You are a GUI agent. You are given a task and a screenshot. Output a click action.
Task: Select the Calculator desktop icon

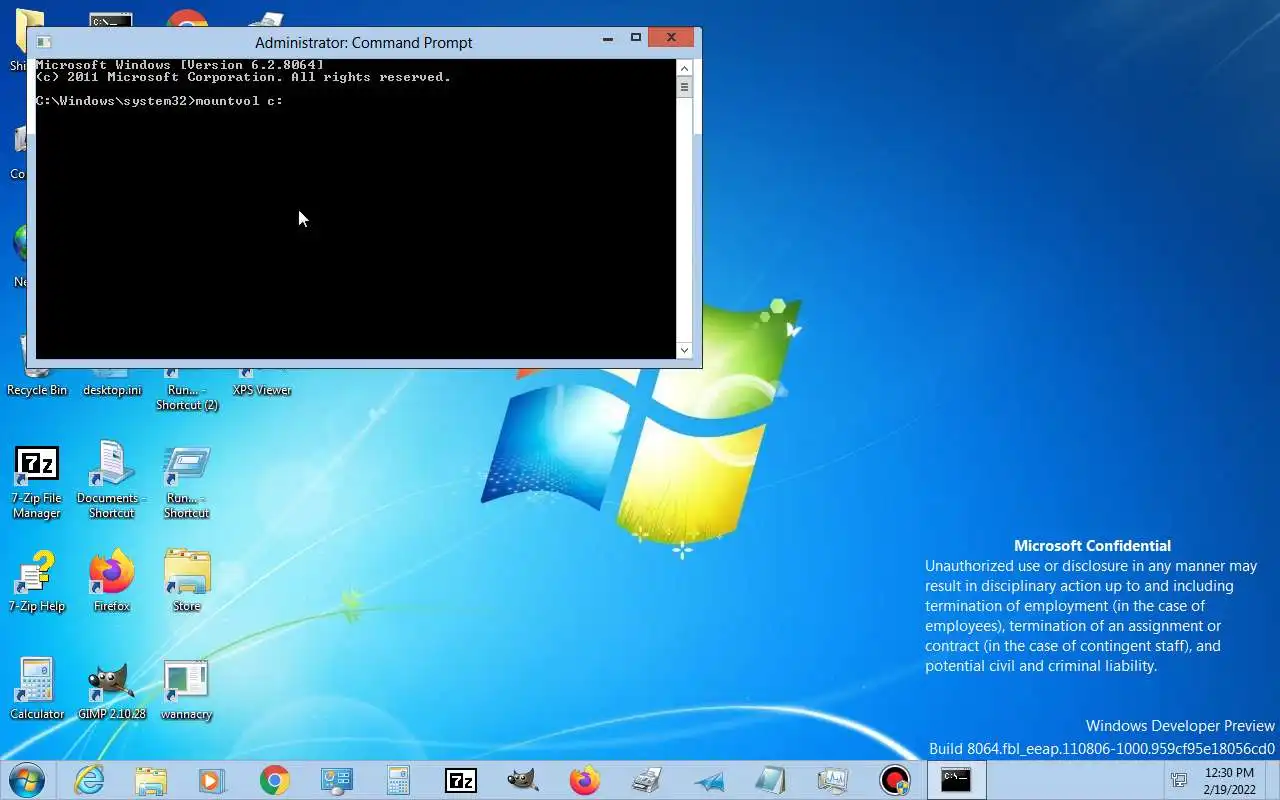point(37,689)
